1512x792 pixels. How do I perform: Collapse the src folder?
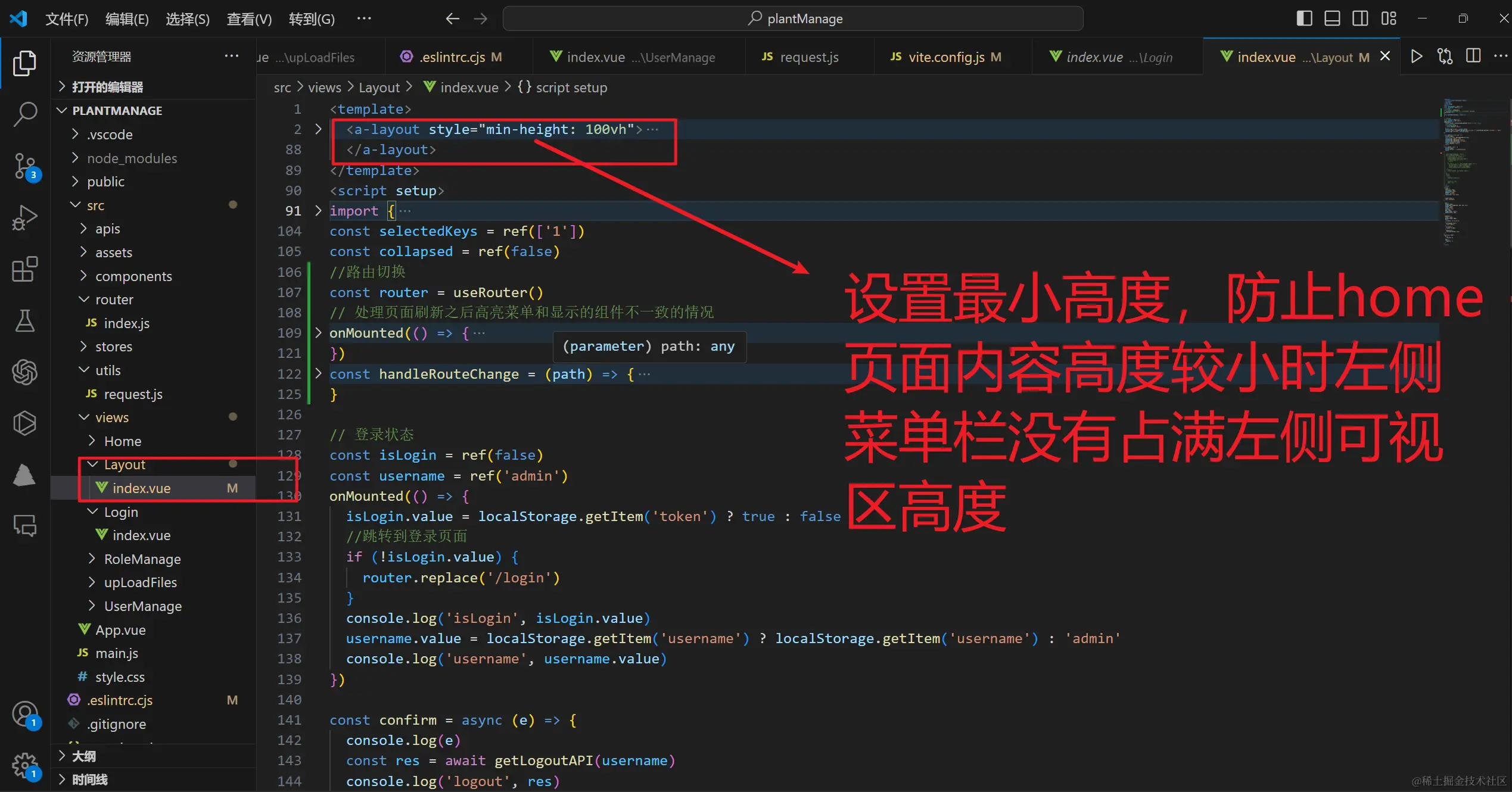coord(154,205)
